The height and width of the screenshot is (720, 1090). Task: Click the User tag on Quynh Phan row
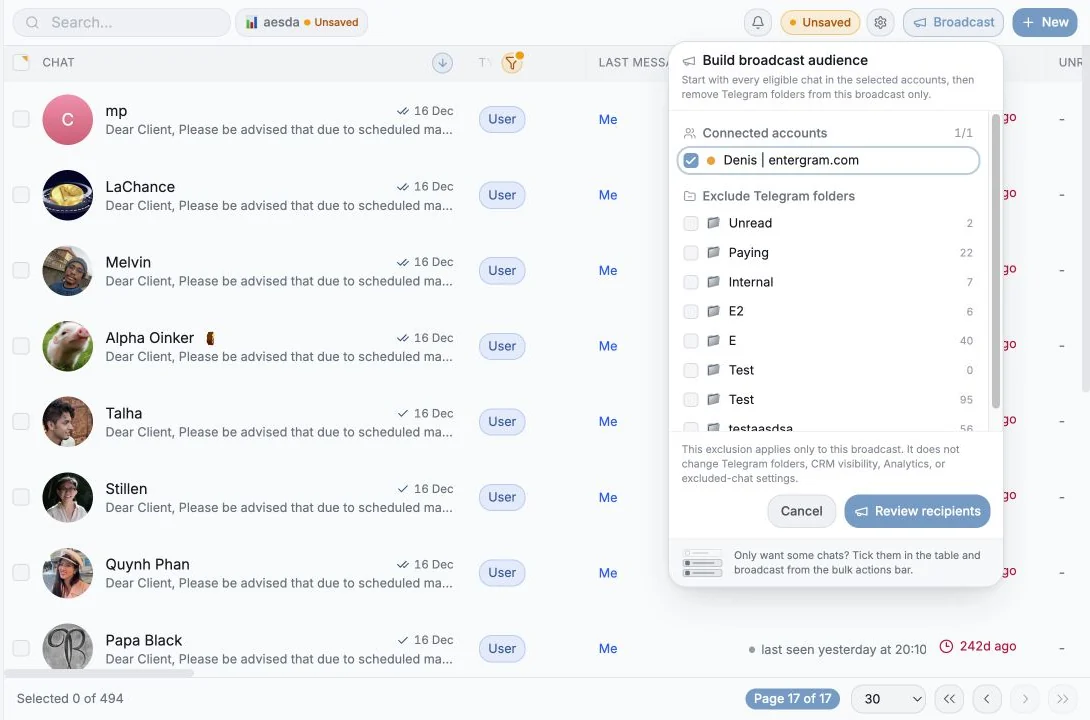502,573
